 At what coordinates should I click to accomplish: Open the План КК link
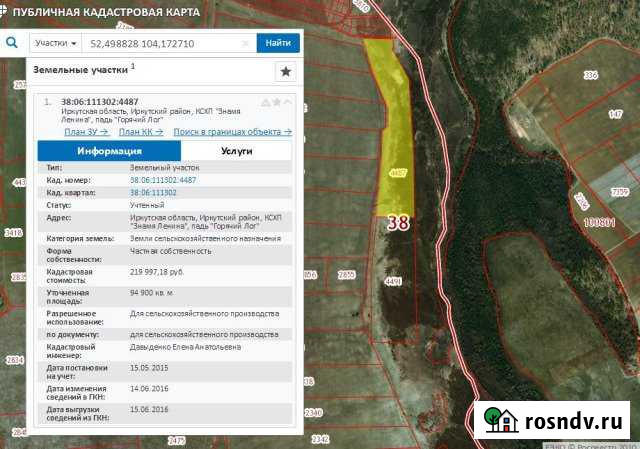click(x=141, y=131)
